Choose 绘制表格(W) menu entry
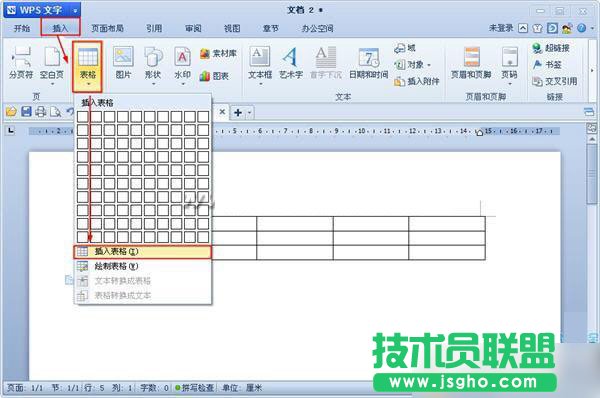This screenshot has width=600, height=398. tap(142, 266)
